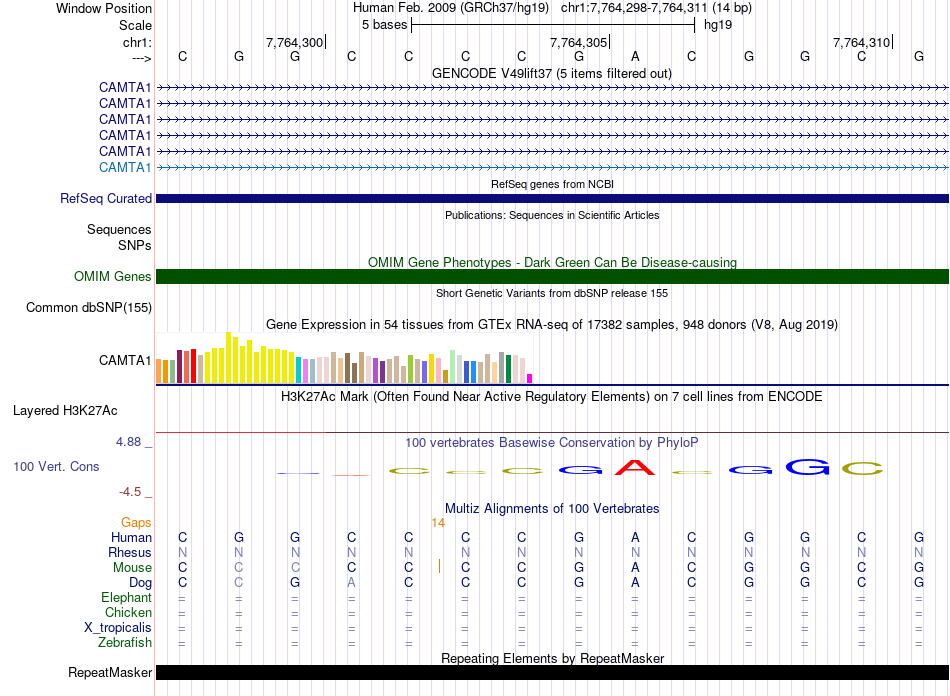
Task: Click the -4.5 conservation axis value
Action: click(x=130, y=492)
